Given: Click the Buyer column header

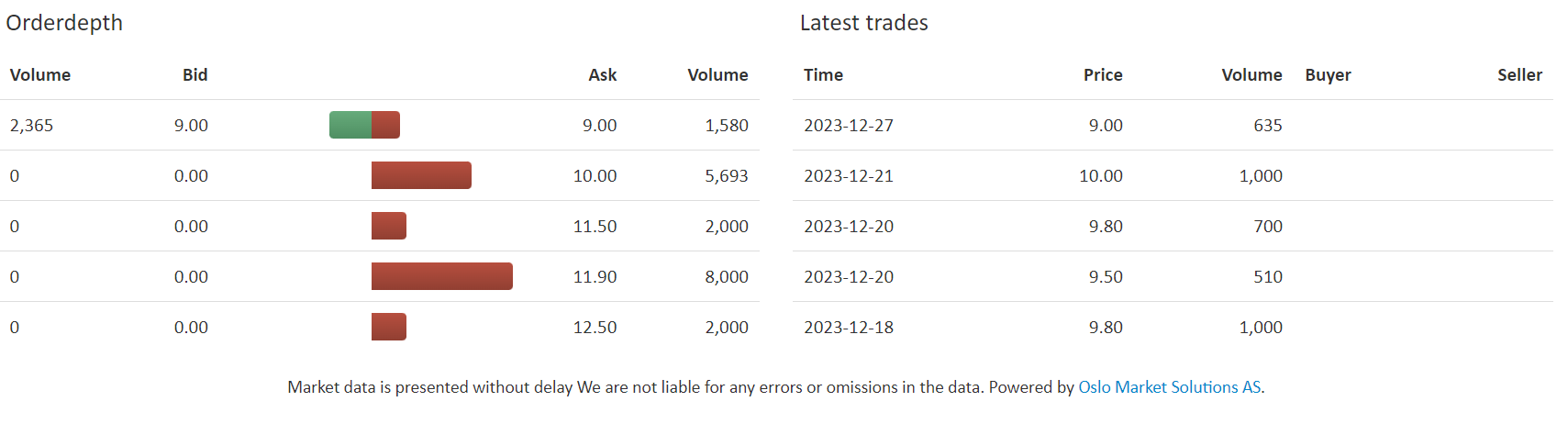Looking at the screenshot, I should point(1329,75).
